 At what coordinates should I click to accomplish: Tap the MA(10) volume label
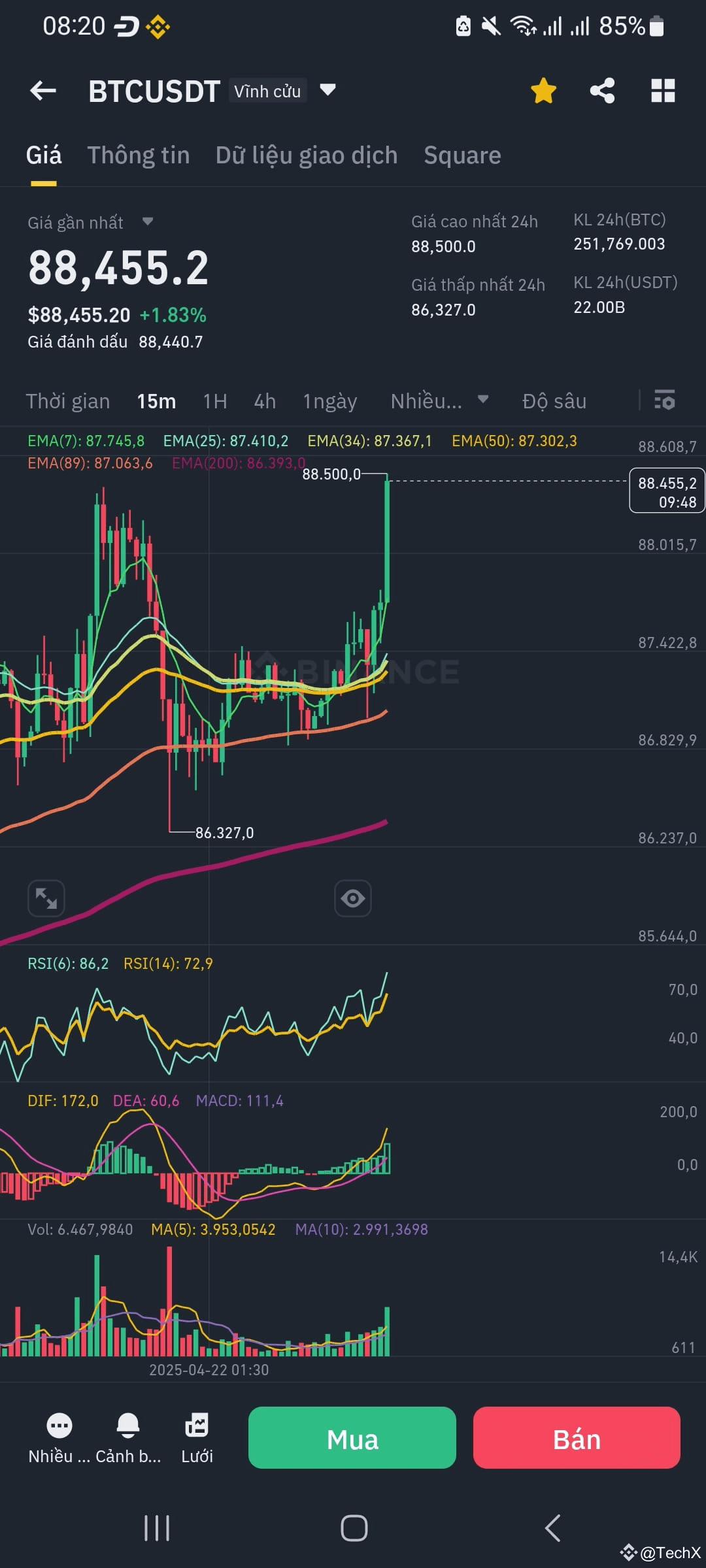(361, 1230)
